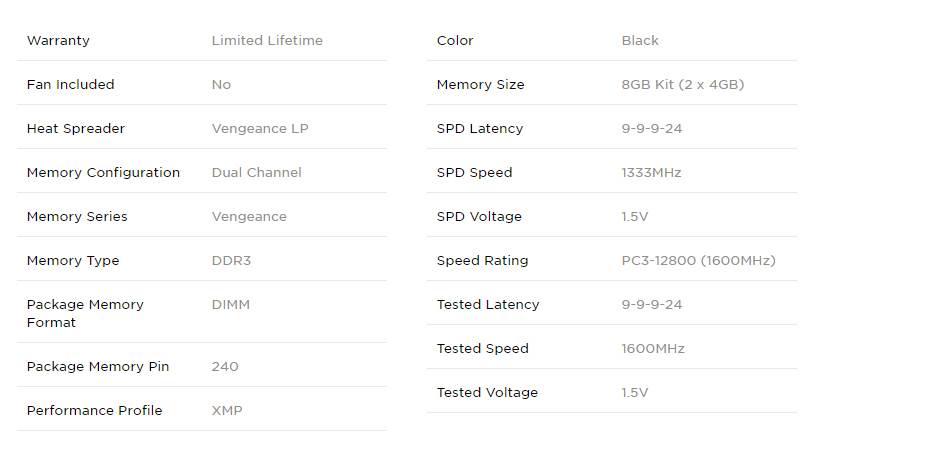
Task: Click the Fan Included label
Action: pyautogui.click(x=70, y=84)
